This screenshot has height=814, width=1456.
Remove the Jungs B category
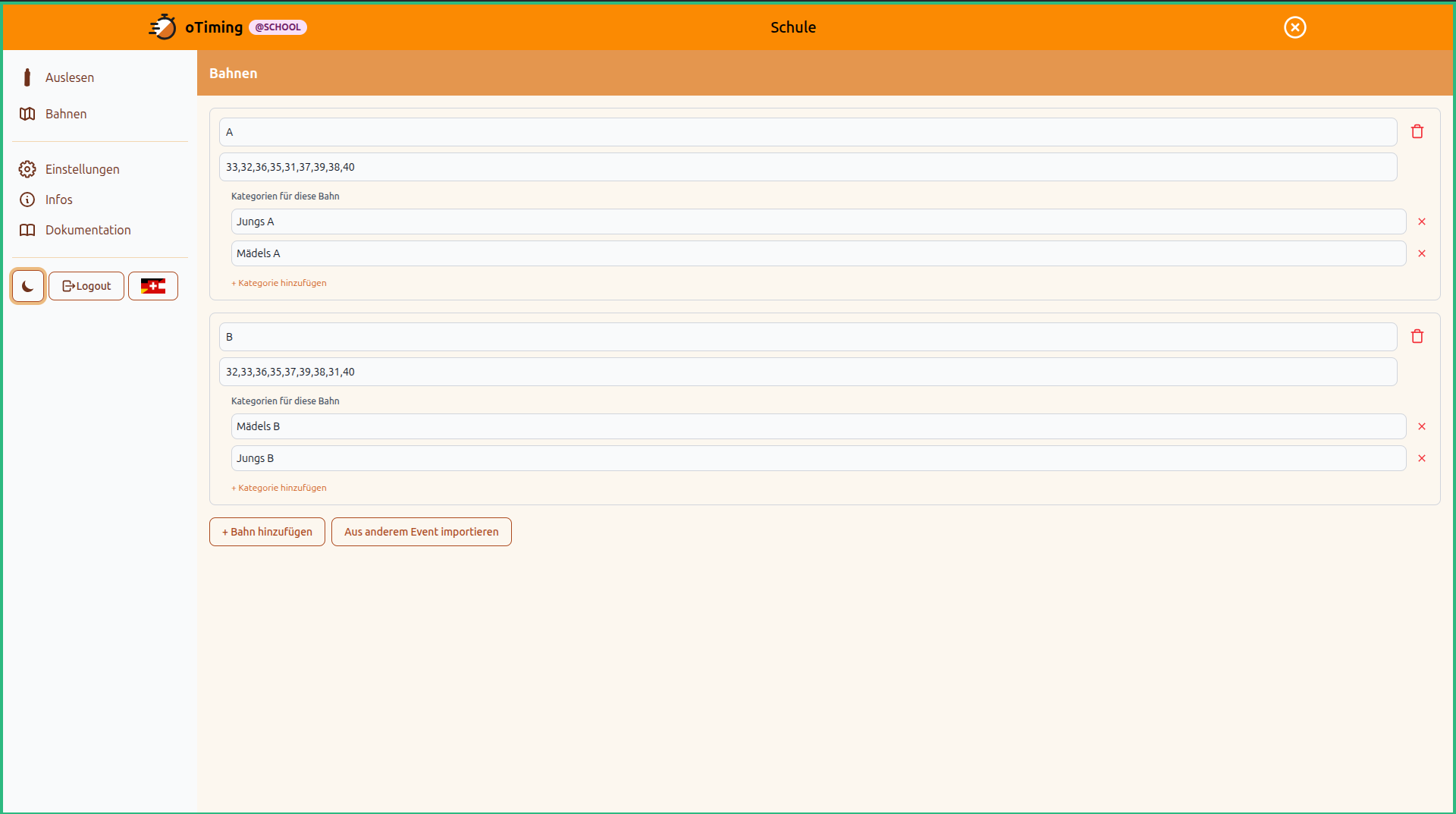(1422, 458)
